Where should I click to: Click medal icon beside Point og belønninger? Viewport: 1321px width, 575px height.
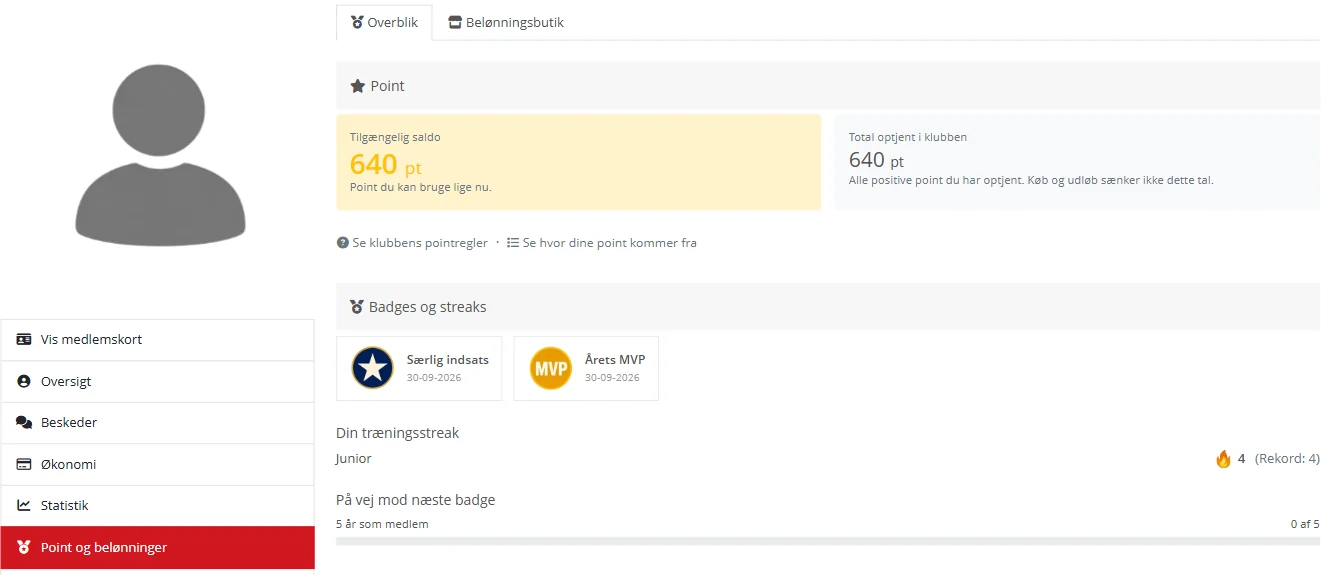24,548
